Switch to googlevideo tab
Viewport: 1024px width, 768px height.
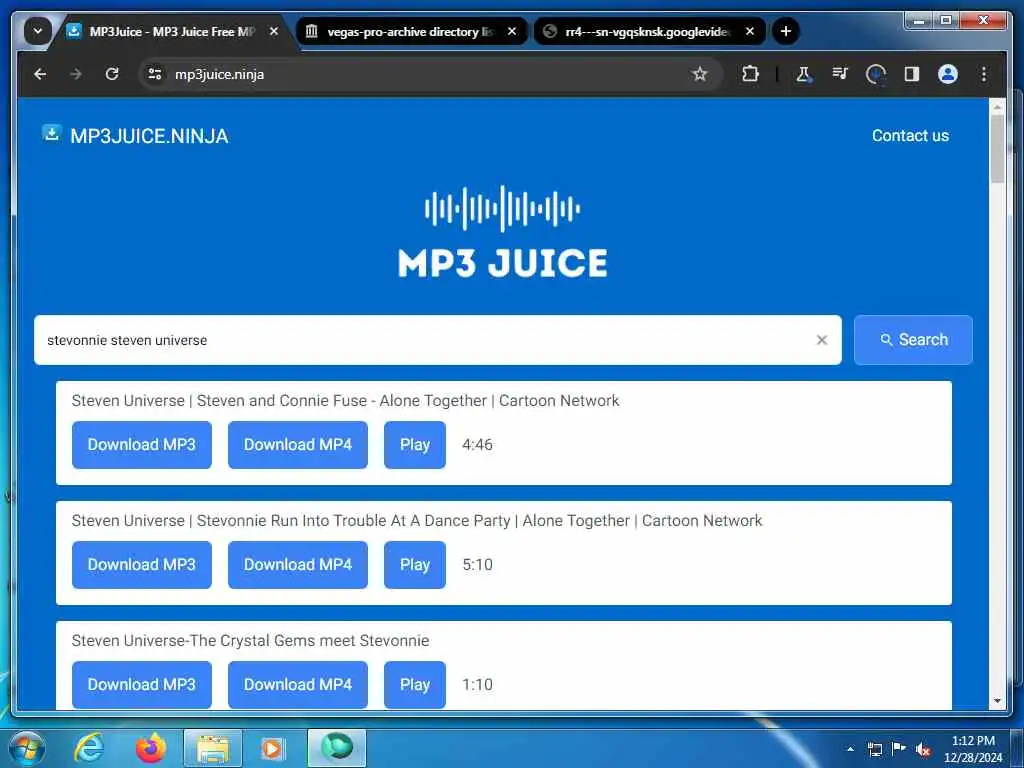pos(649,31)
